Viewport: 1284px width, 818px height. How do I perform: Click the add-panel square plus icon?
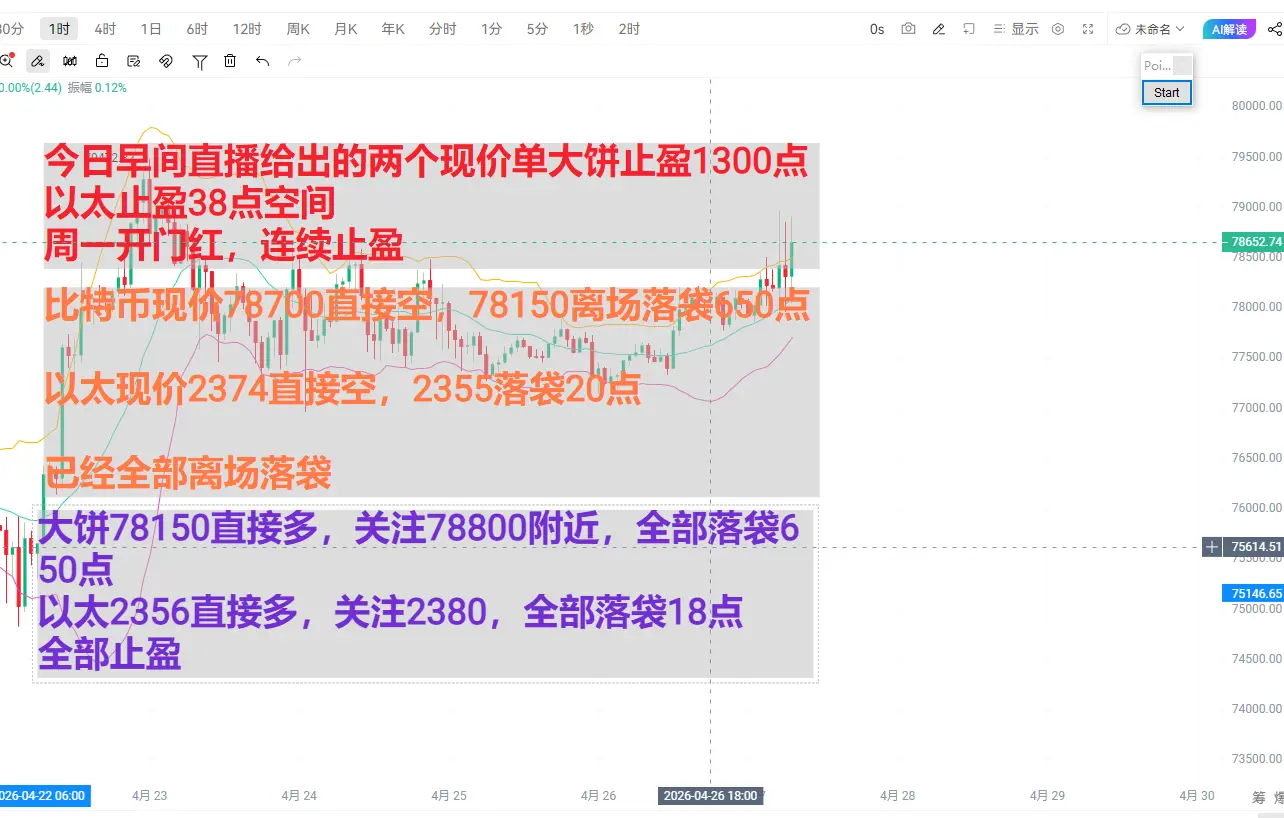969,29
